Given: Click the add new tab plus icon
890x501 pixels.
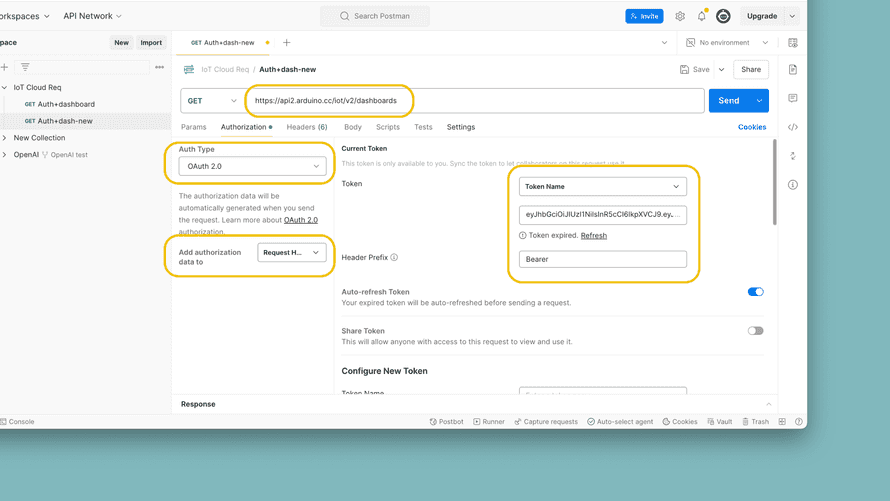Looking at the screenshot, I should point(287,43).
